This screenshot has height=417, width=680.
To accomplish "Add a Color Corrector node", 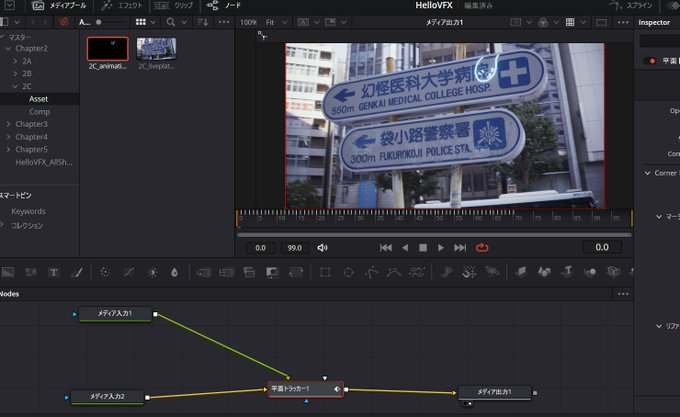I will coord(105,272).
